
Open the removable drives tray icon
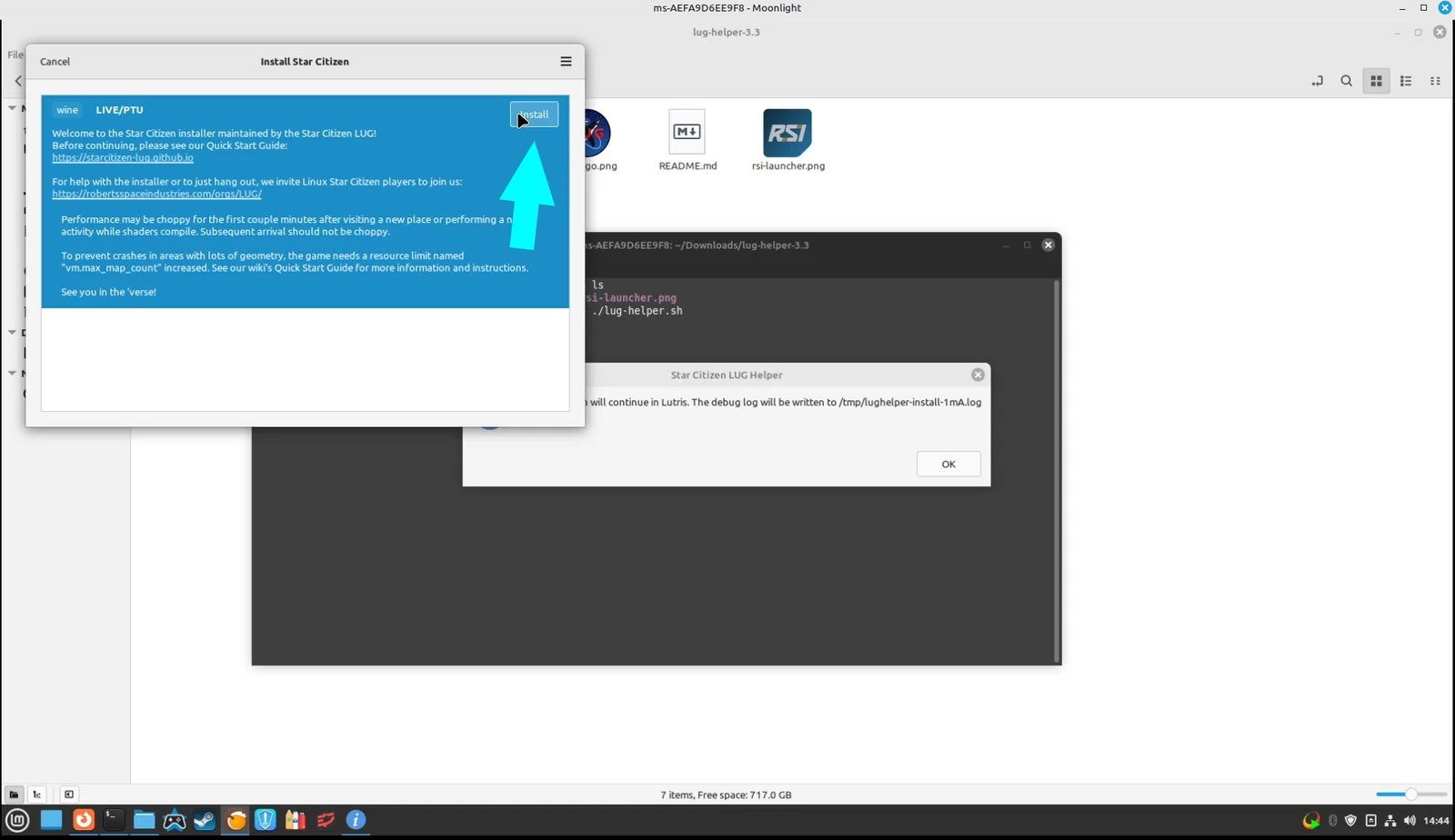1371,821
